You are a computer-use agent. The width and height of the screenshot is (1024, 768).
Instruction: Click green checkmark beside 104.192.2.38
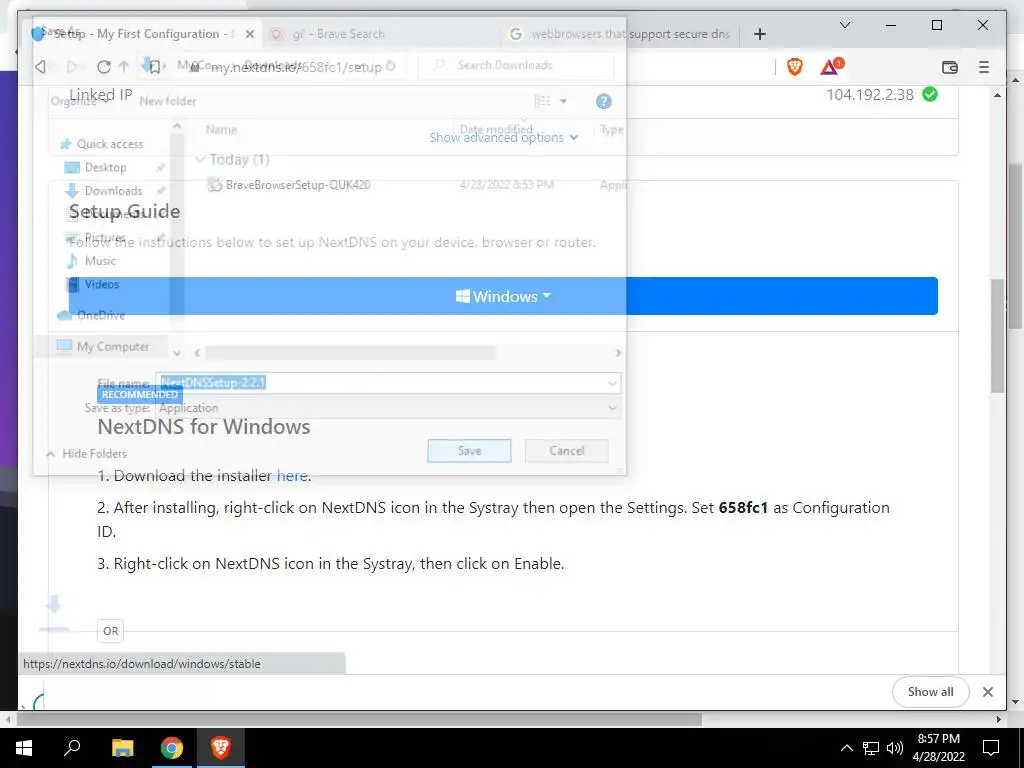(x=930, y=95)
